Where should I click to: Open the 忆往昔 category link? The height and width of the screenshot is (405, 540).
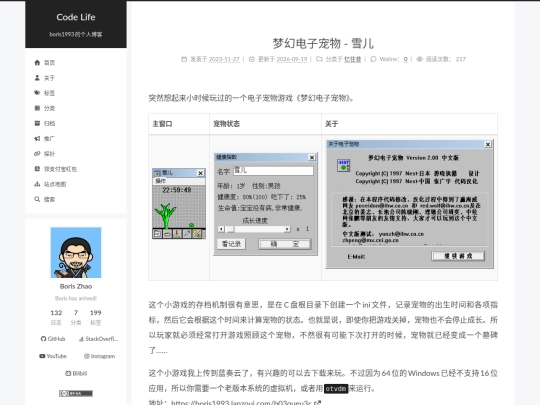353,59
